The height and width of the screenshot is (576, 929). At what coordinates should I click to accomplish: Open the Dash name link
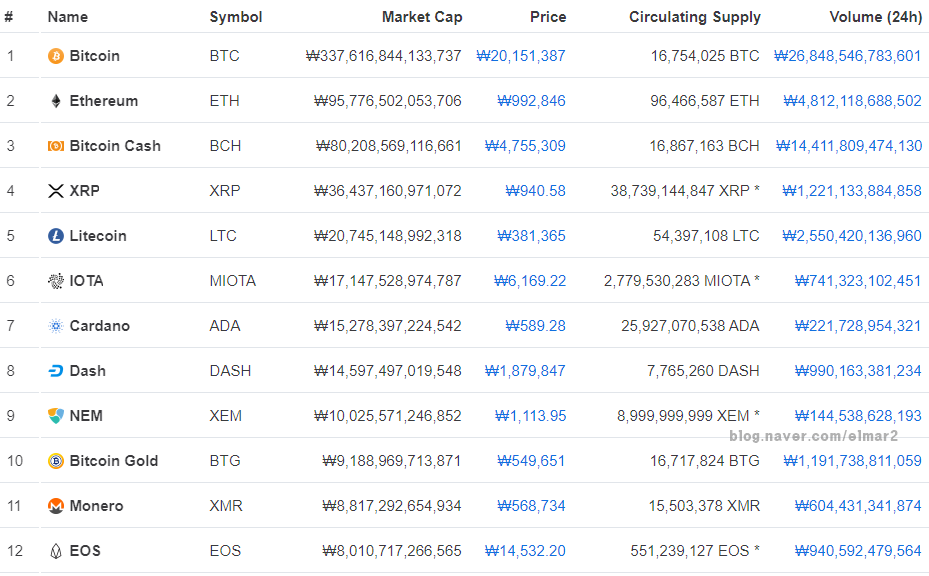[x=88, y=372]
